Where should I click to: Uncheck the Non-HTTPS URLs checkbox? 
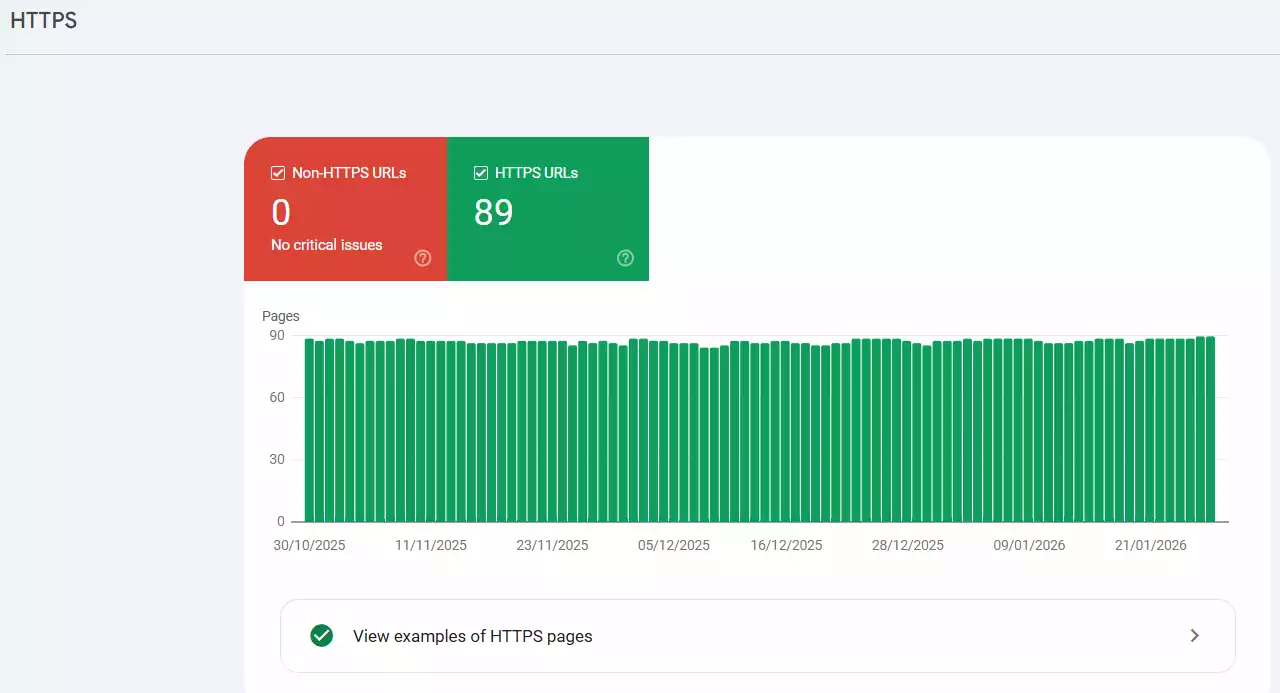tap(277, 172)
